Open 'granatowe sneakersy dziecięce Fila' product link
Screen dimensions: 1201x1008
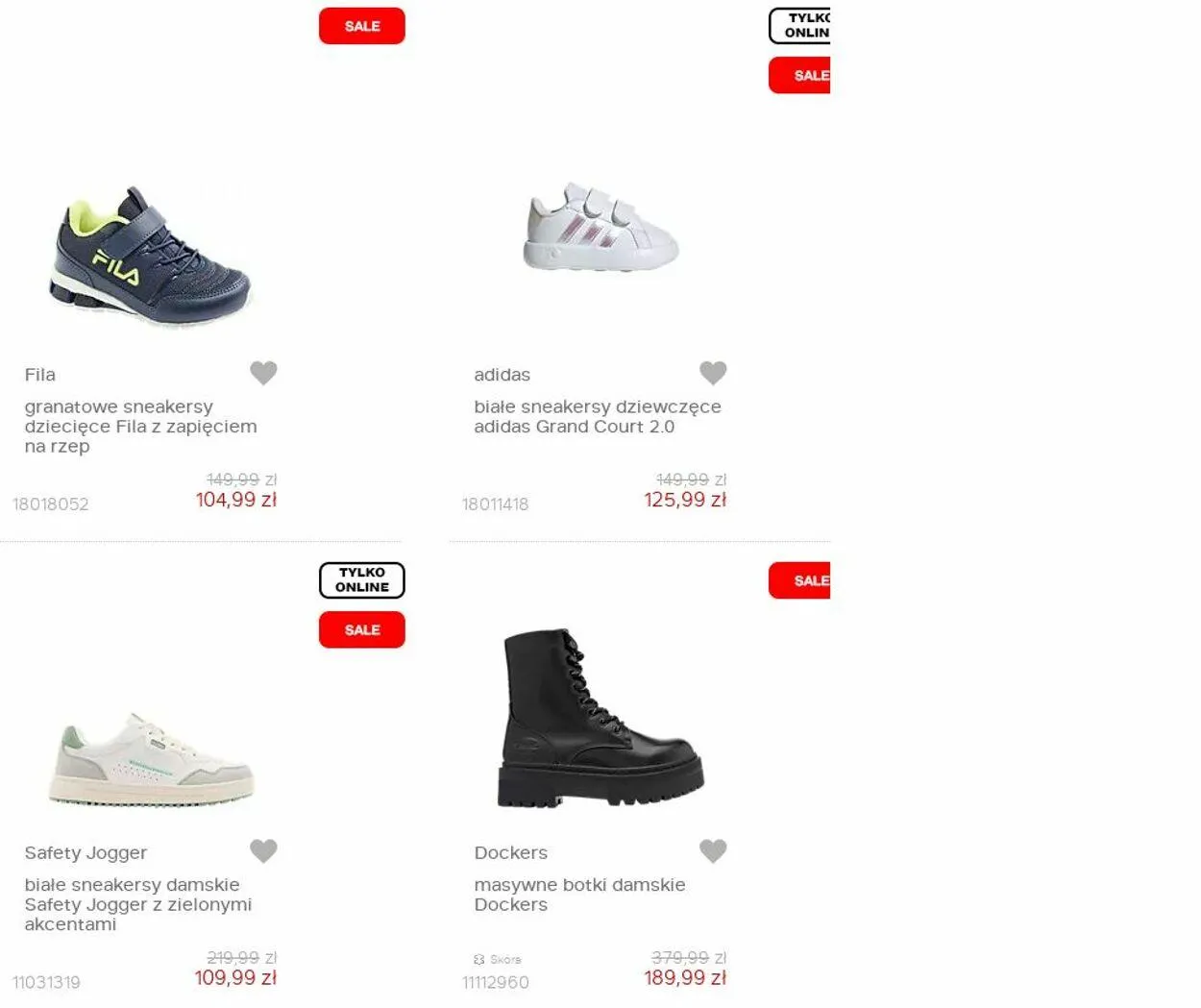coord(140,427)
